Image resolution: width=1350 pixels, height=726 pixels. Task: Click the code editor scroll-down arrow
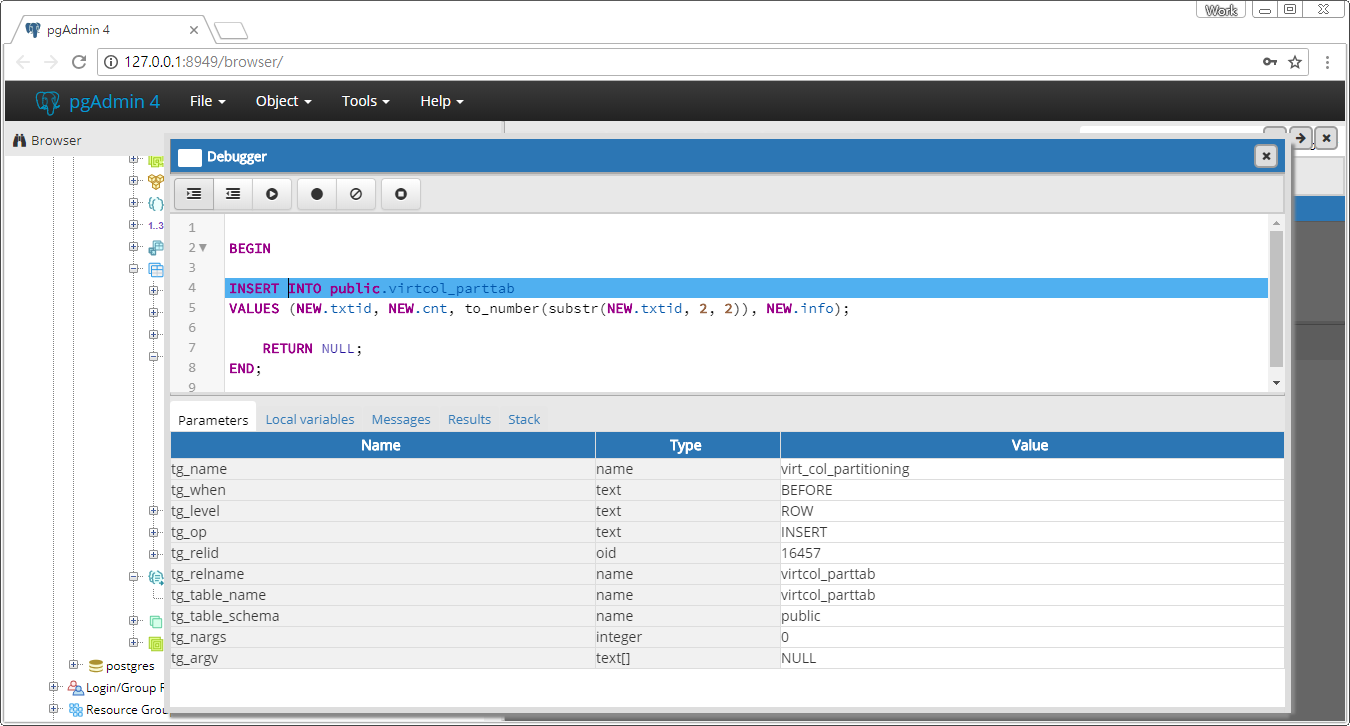coord(1275,383)
